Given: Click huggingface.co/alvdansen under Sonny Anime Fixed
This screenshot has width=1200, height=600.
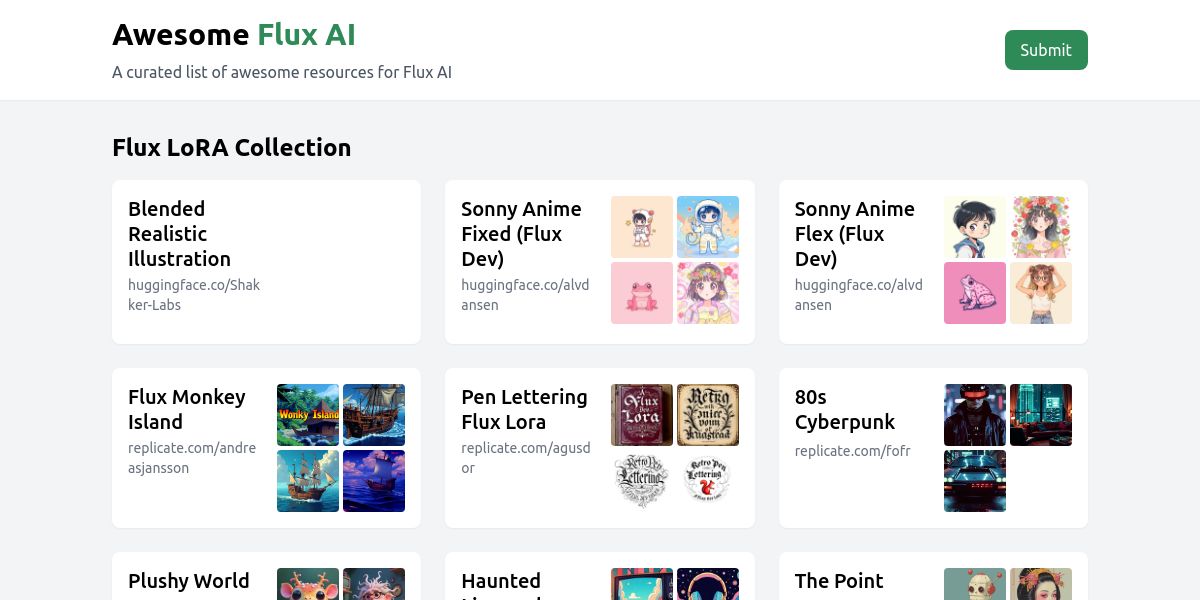Looking at the screenshot, I should pos(525,295).
